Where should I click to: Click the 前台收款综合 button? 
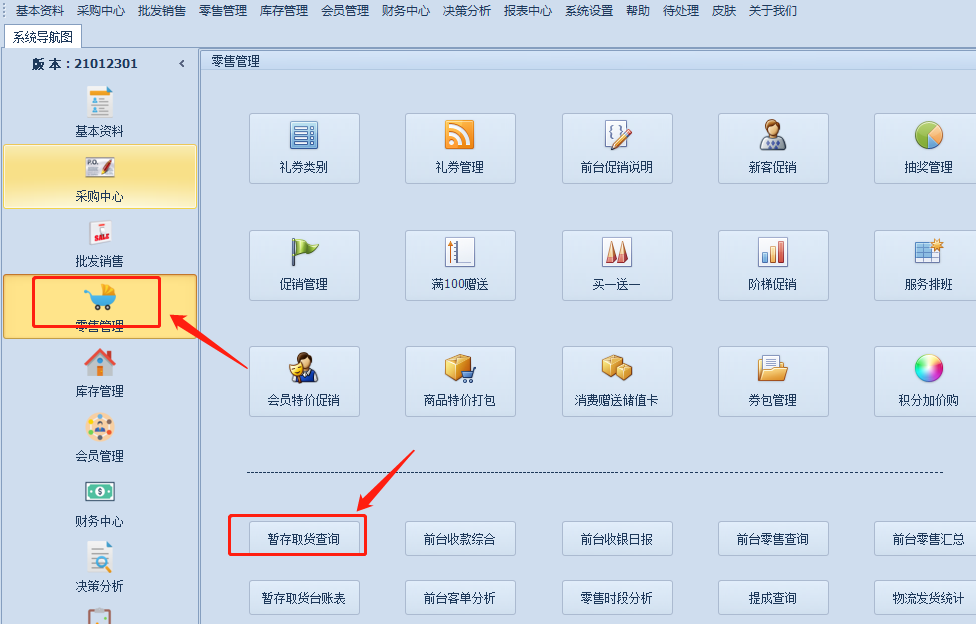click(x=460, y=539)
